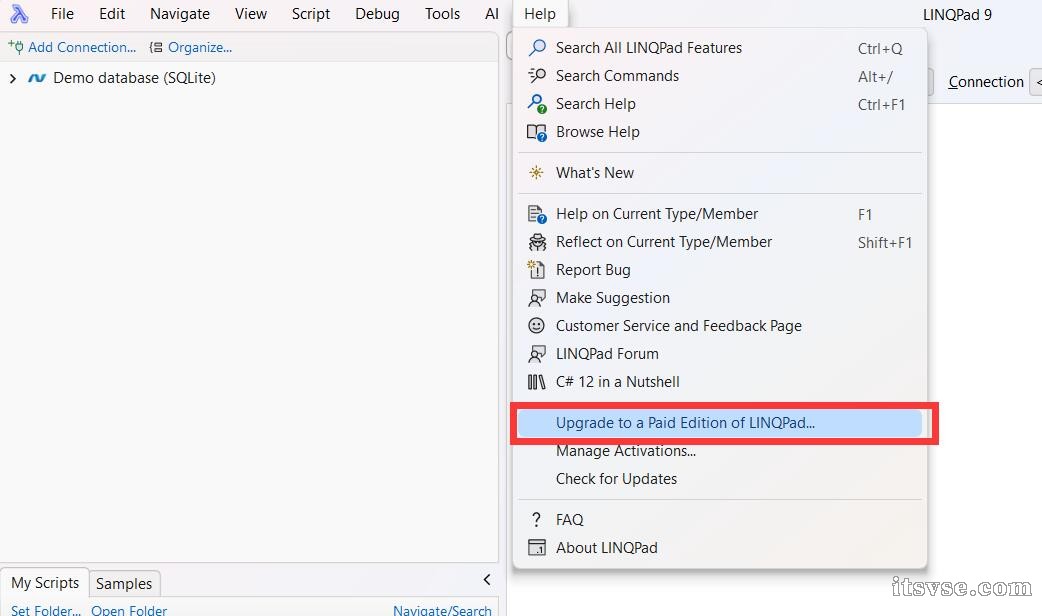The width and height of the screenshot is (1042, 616).
Task: Click the Search All LINQPad Features magnifier icon
Action: coord(537,48)
